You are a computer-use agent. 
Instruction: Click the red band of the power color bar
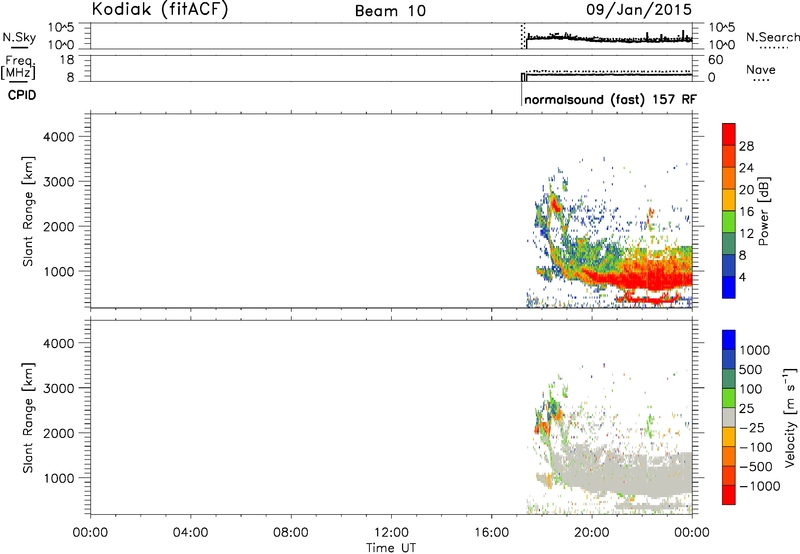(x=729, y=134)
